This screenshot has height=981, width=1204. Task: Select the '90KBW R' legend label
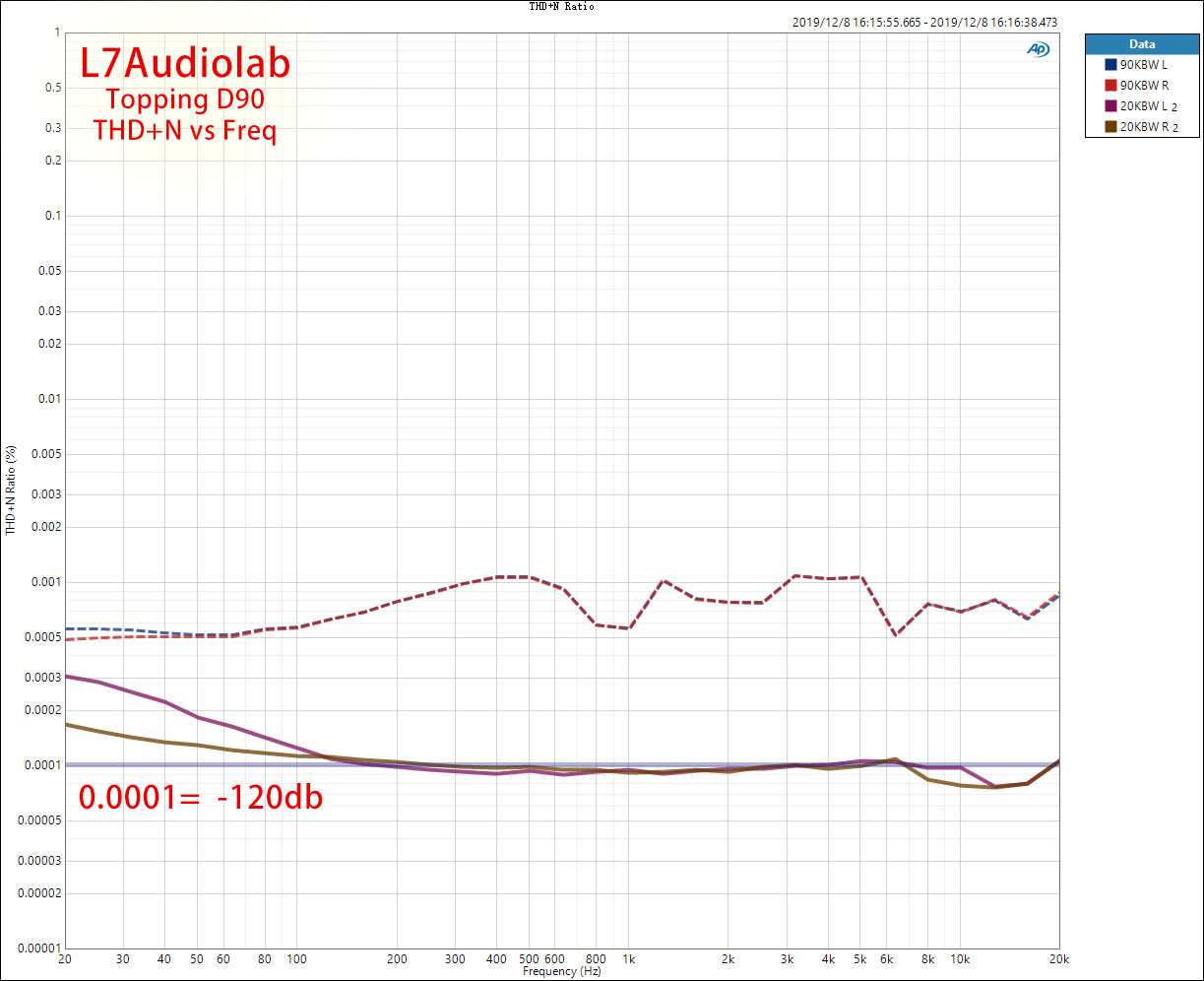[x=1144, y=86]
